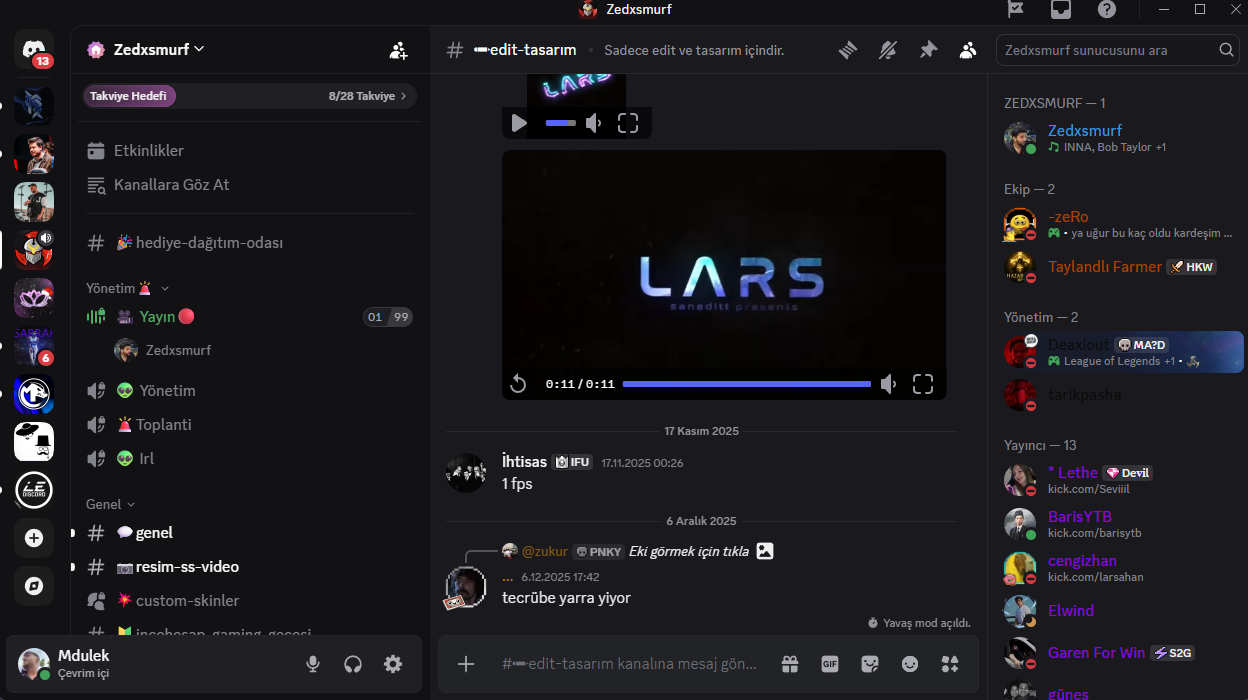The image size is (1248, 700).
Task: Open Takviye Hedefi boost goal bar
Action: click(250, 96)
